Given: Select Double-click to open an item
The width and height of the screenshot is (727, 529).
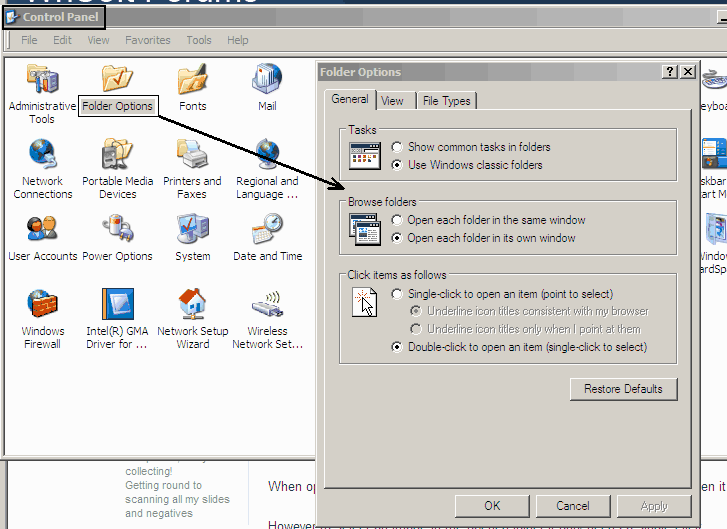Looking at the screenshot, I should tap(519, 347).
